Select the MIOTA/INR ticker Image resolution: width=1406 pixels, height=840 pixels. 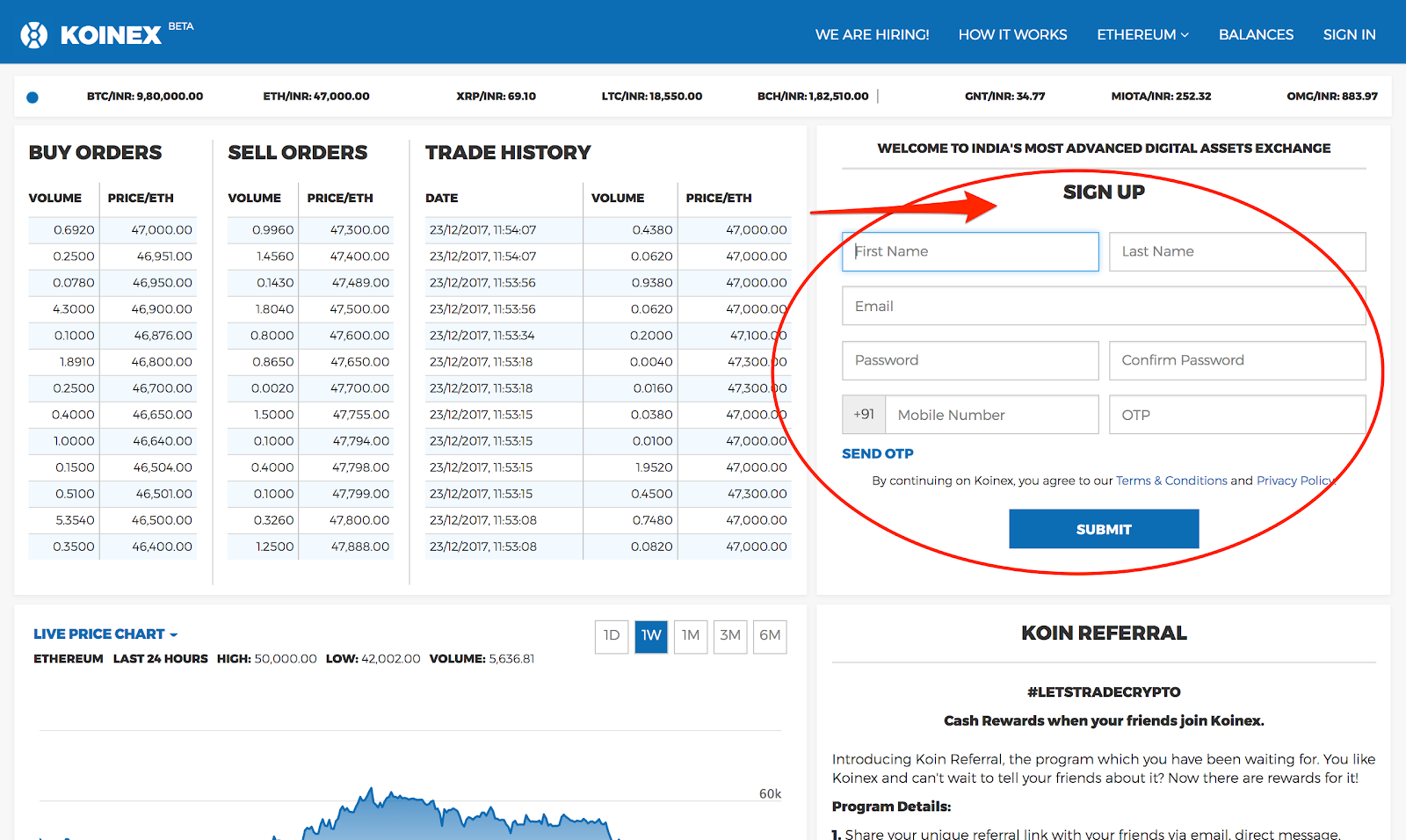click(x=1161, y=97)
